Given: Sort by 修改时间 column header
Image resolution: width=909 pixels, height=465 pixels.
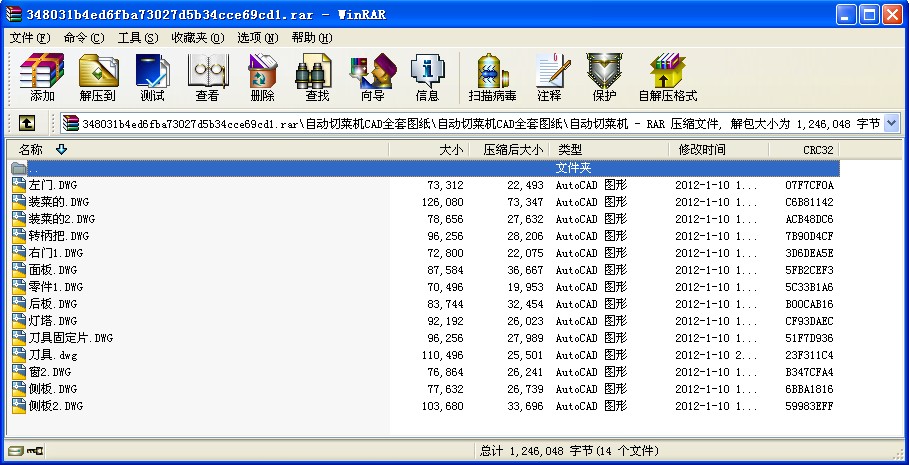Looking at the screenshot, I should click(x=702, y=149).
